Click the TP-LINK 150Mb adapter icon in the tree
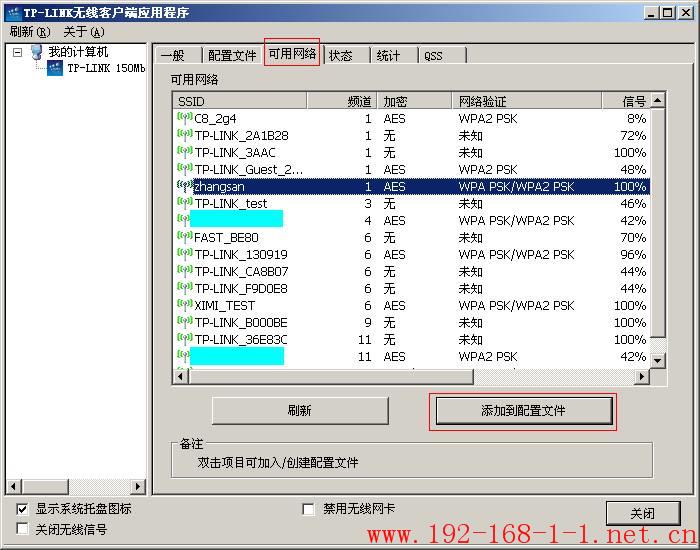 tap(55, 68)
